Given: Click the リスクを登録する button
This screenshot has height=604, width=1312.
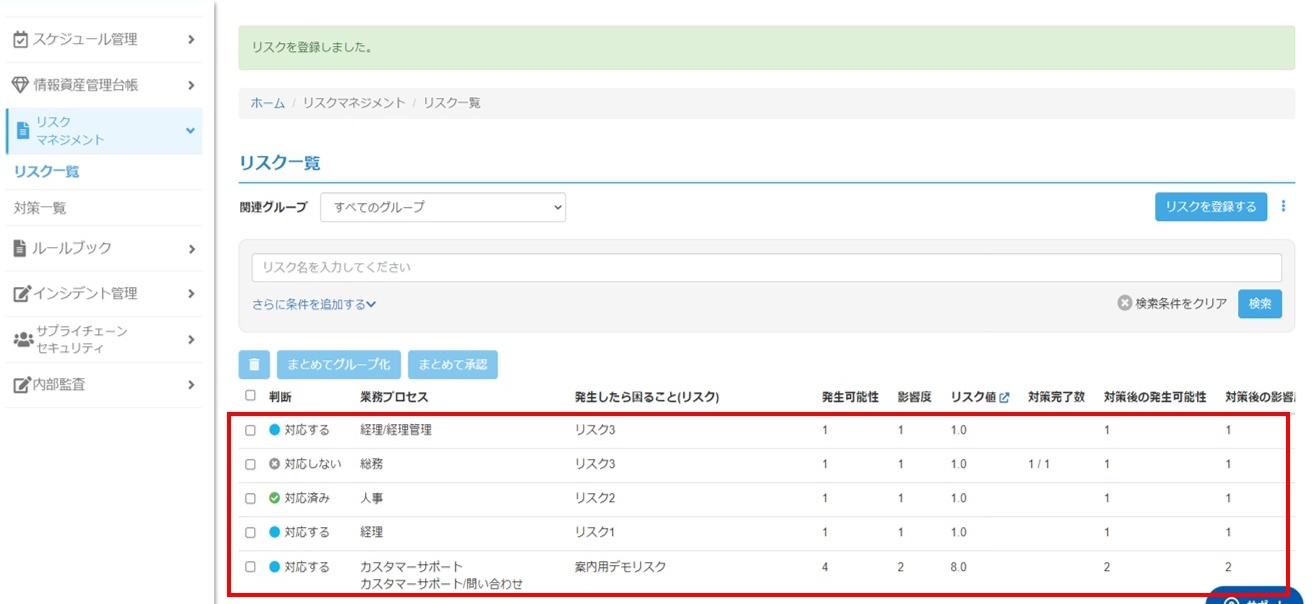Looking at the screenshot, I should tap(1211, 207).
